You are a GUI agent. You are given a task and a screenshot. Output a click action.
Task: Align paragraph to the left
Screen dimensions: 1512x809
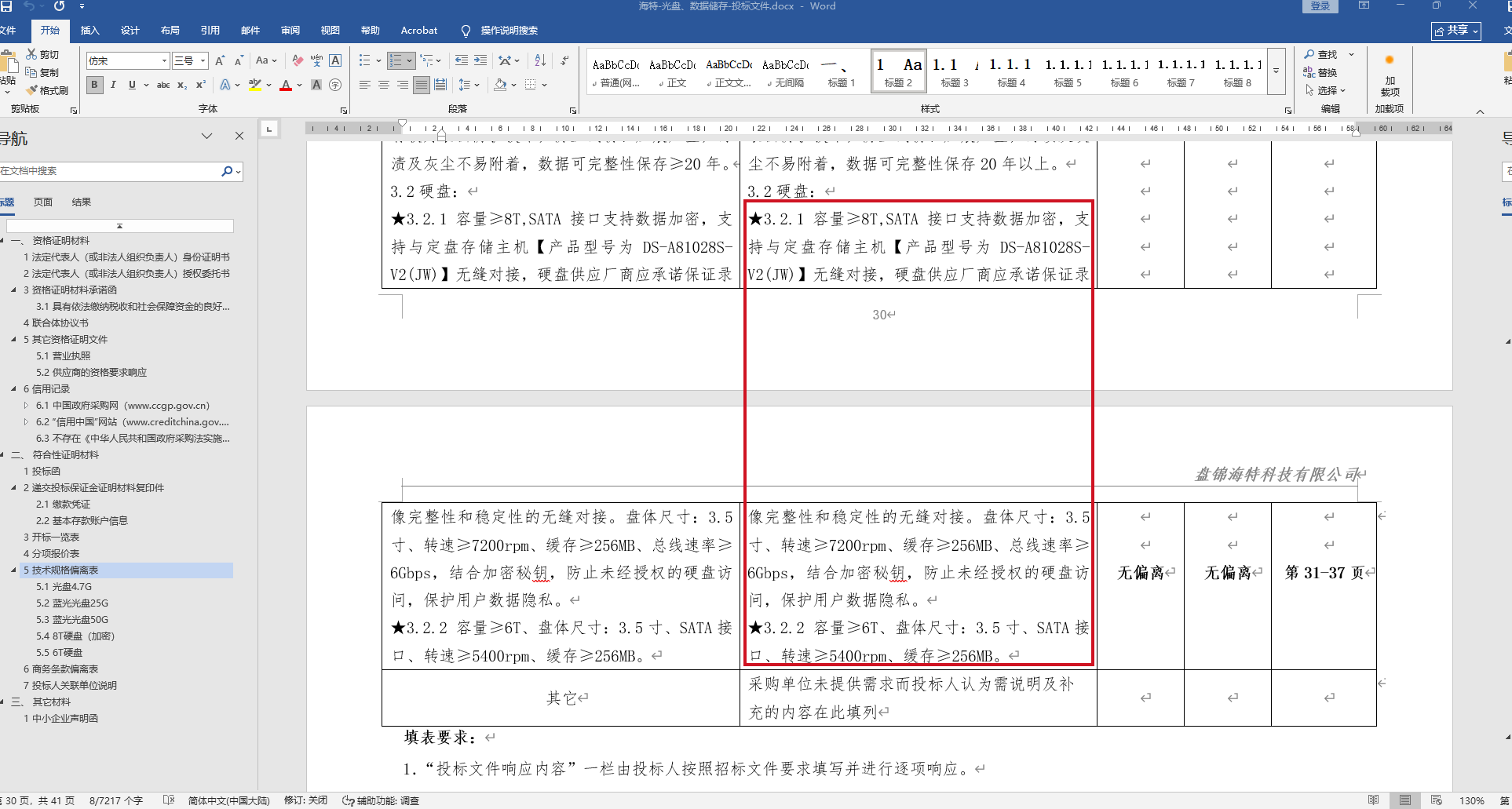tap(365, 85)
